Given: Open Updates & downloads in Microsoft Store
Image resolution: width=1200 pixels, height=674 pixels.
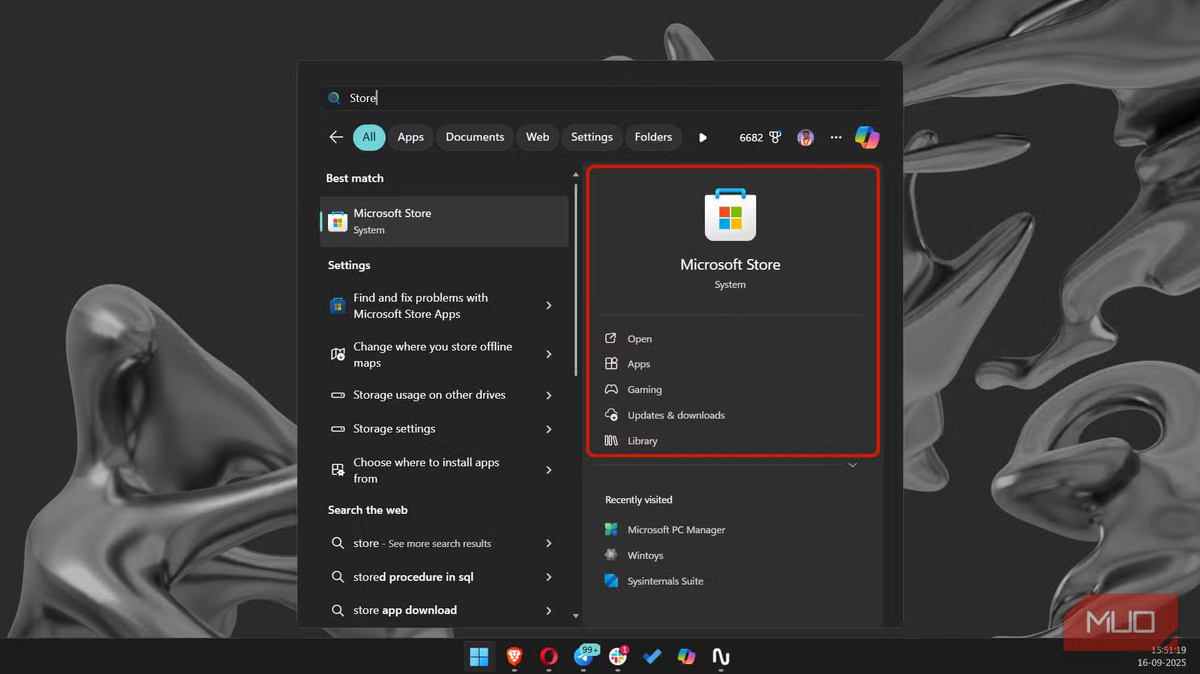Looking at the screenshot, I should point(675,415).
